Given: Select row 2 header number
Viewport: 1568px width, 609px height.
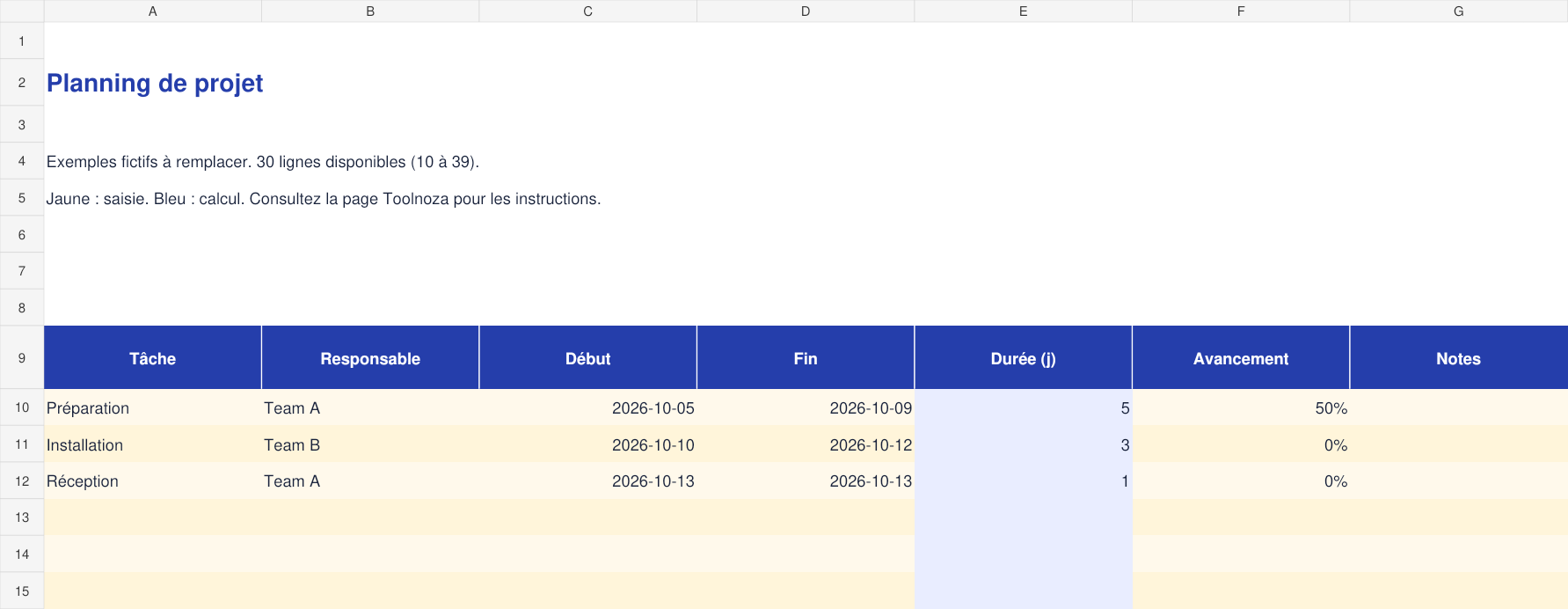Looking at the screenshot, I should pos(22,83).
